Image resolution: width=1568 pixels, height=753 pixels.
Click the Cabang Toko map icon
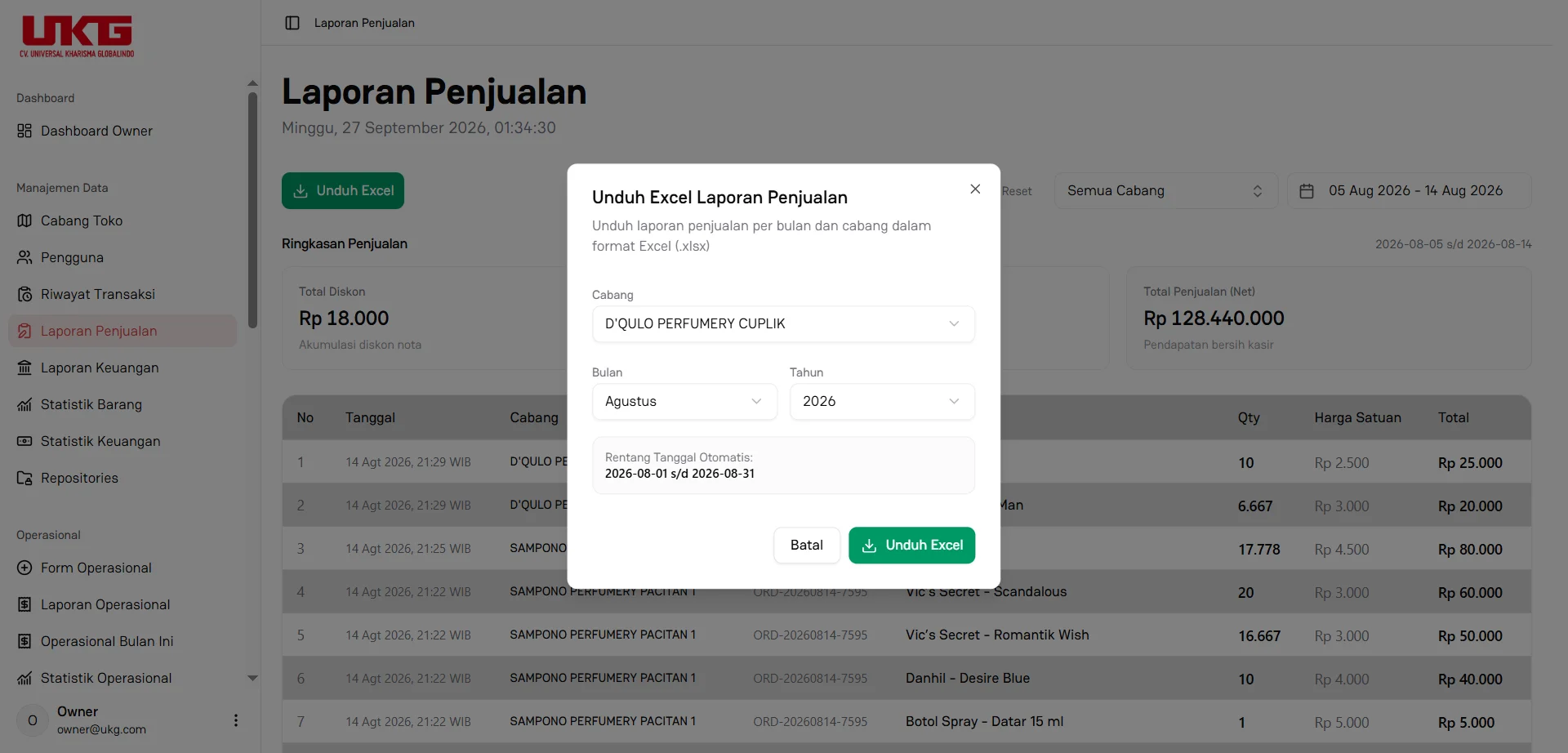pos(24,221)
